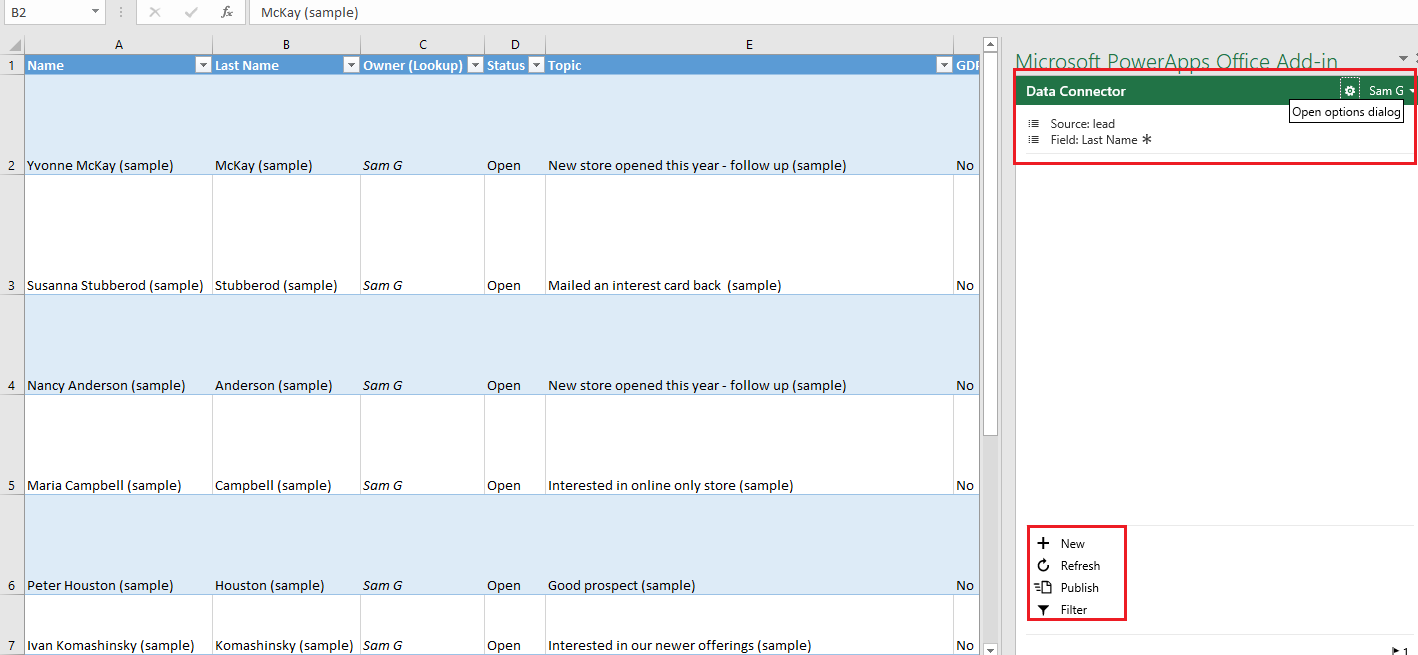
Task: Click the list icon beside Source: lead
Action: tap(1034, 124)
